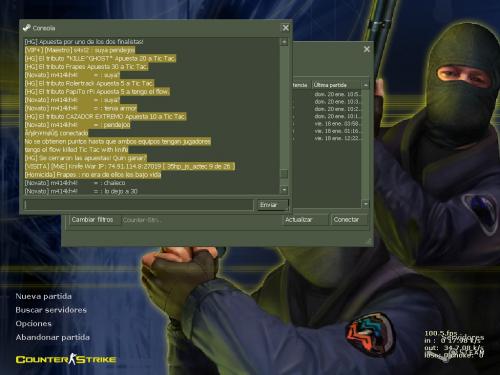Click the console command input field
Screen dimensions: 500x375
click(x=139, y=205)
